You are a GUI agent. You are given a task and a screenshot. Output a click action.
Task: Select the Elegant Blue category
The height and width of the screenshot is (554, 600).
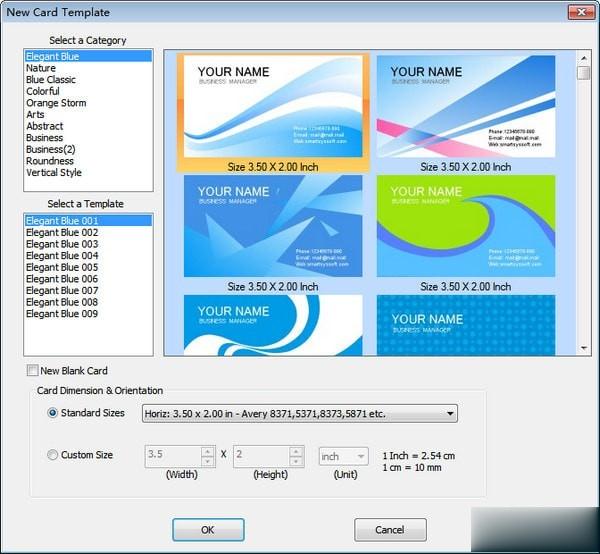click(x=88, y=56)
